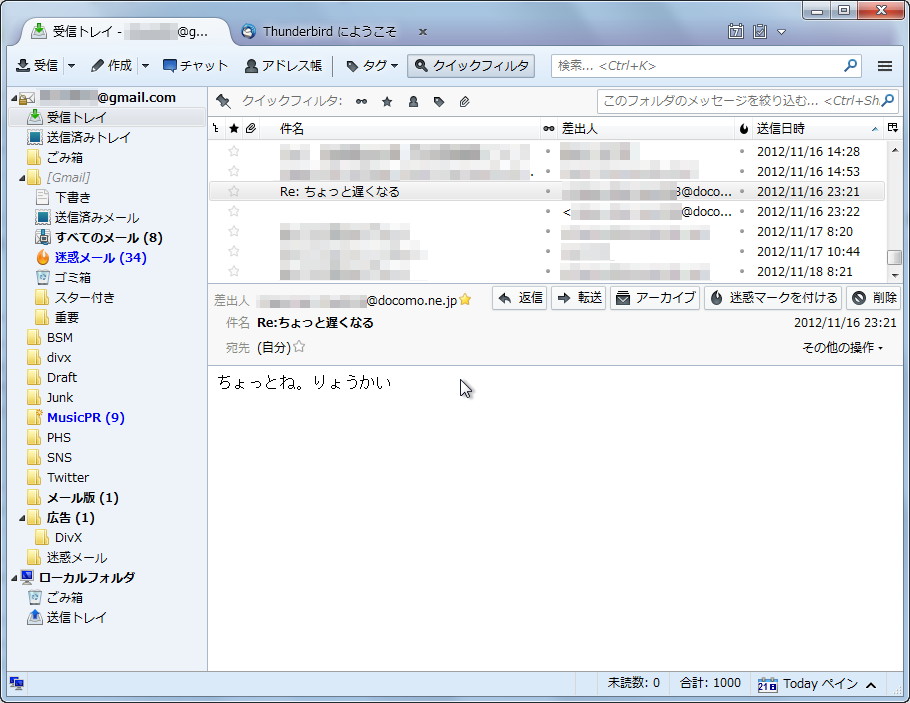Screen dimensions: 910x703
Task: Toggle the starred messages quick filter
Action: [387, 101]
